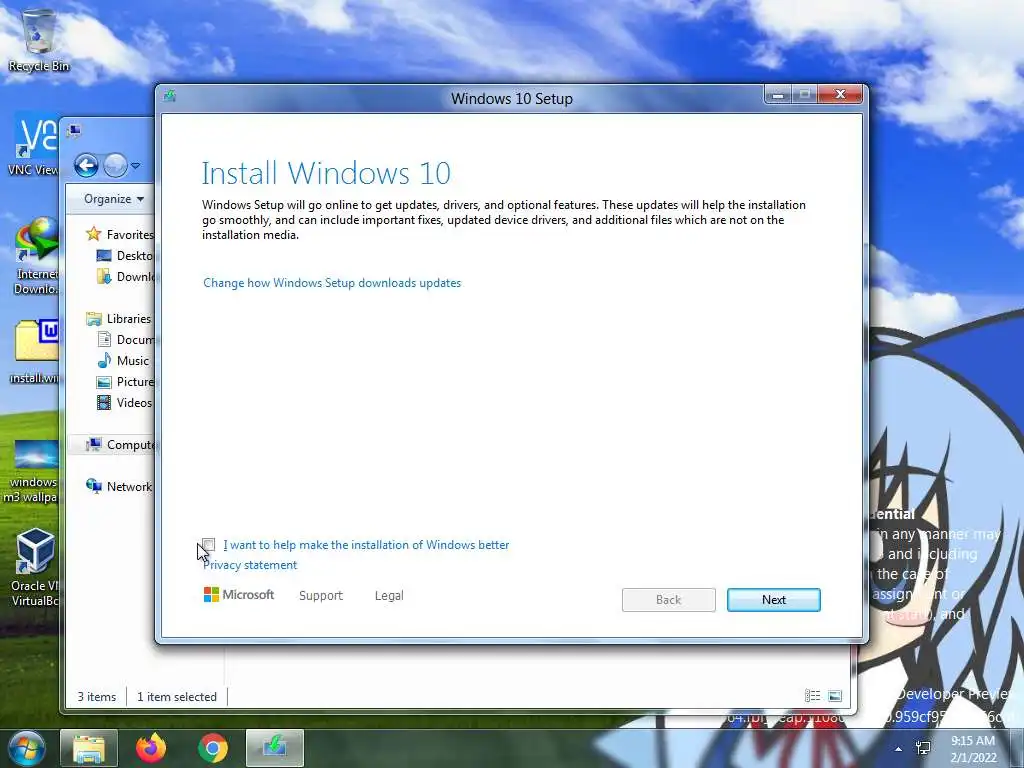Open the Privacy statement link
The width and height of the screenshot is (1024, 768).
pos(250,565)
